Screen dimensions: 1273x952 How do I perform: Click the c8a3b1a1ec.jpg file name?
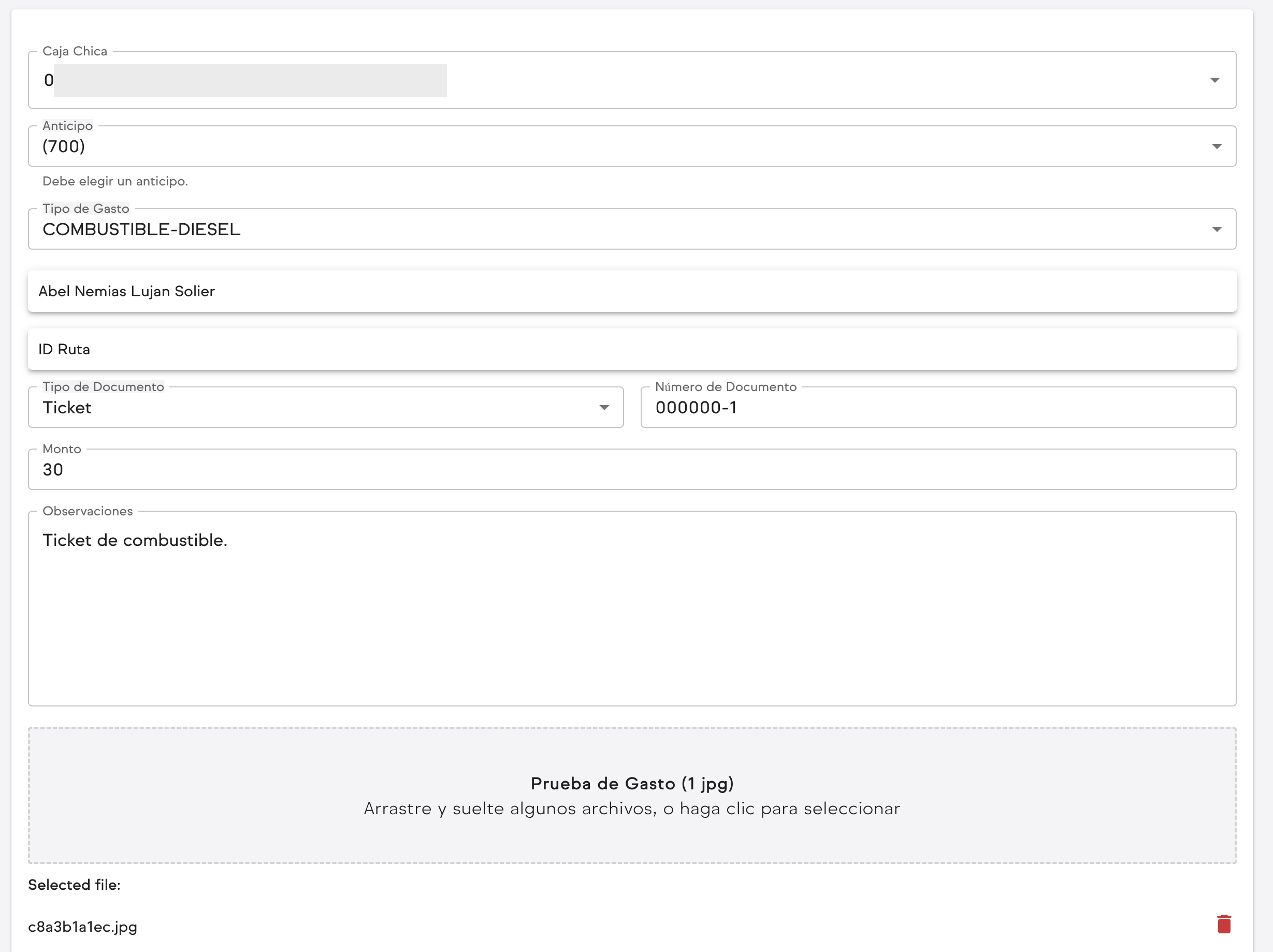pos(83,927)
